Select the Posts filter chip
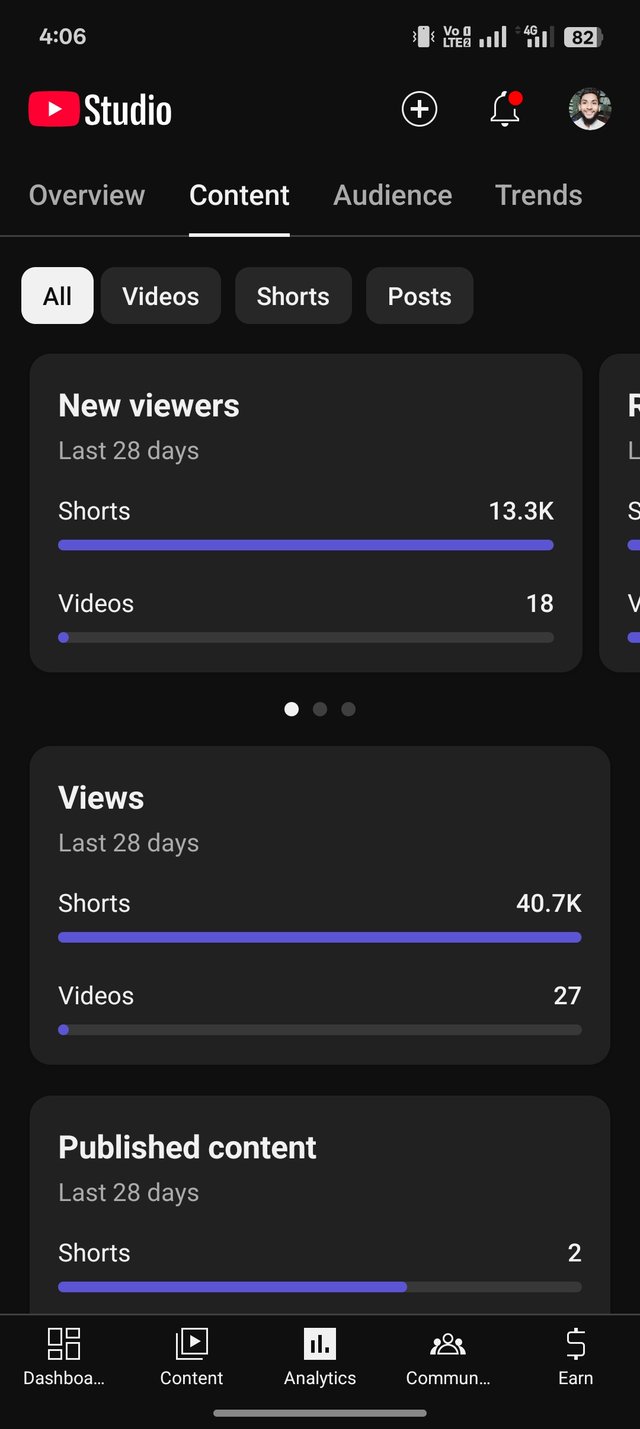The width and height of the screenshot is (640, 1429). tap(419, 296)
